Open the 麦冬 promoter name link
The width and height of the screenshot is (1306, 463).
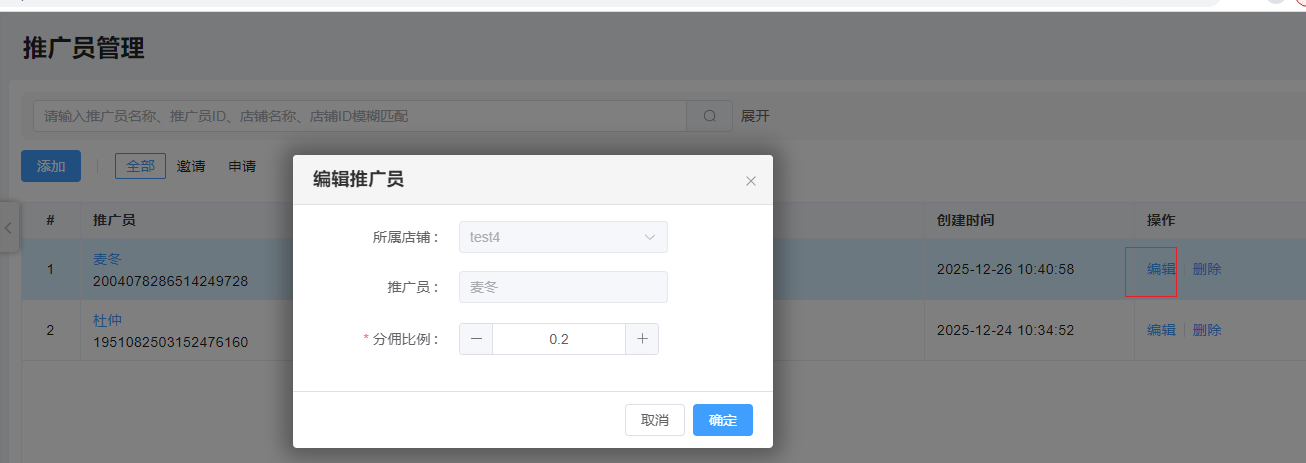[107, 259]
